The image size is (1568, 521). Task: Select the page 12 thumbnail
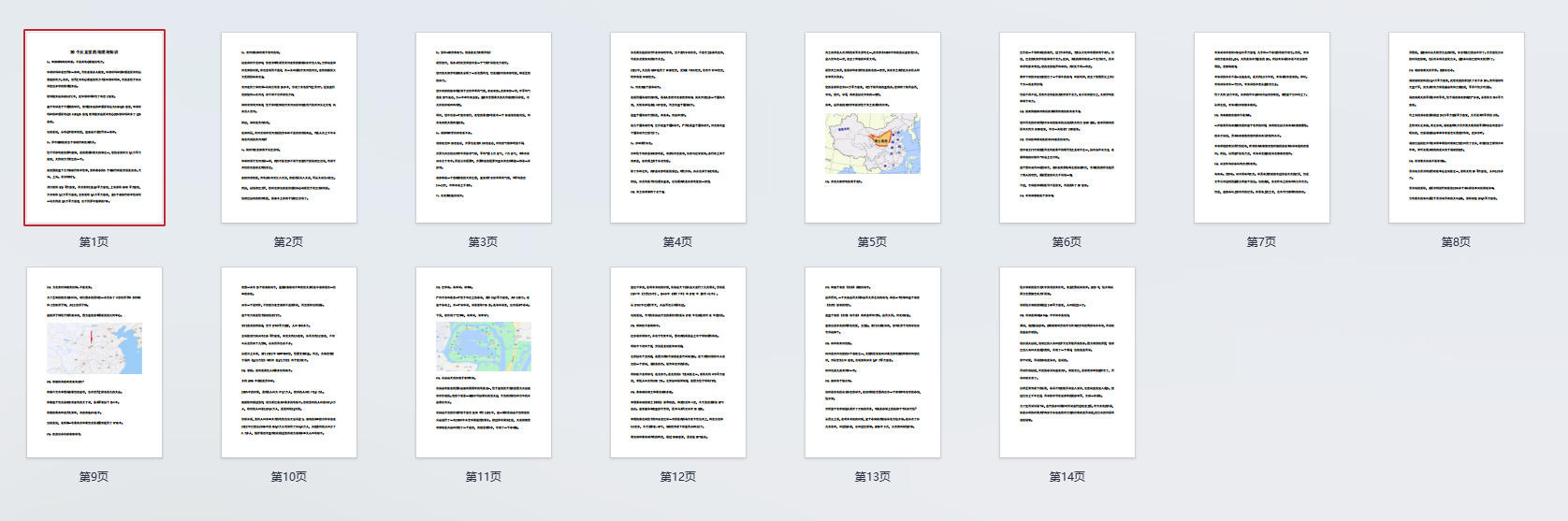point(678,363)
